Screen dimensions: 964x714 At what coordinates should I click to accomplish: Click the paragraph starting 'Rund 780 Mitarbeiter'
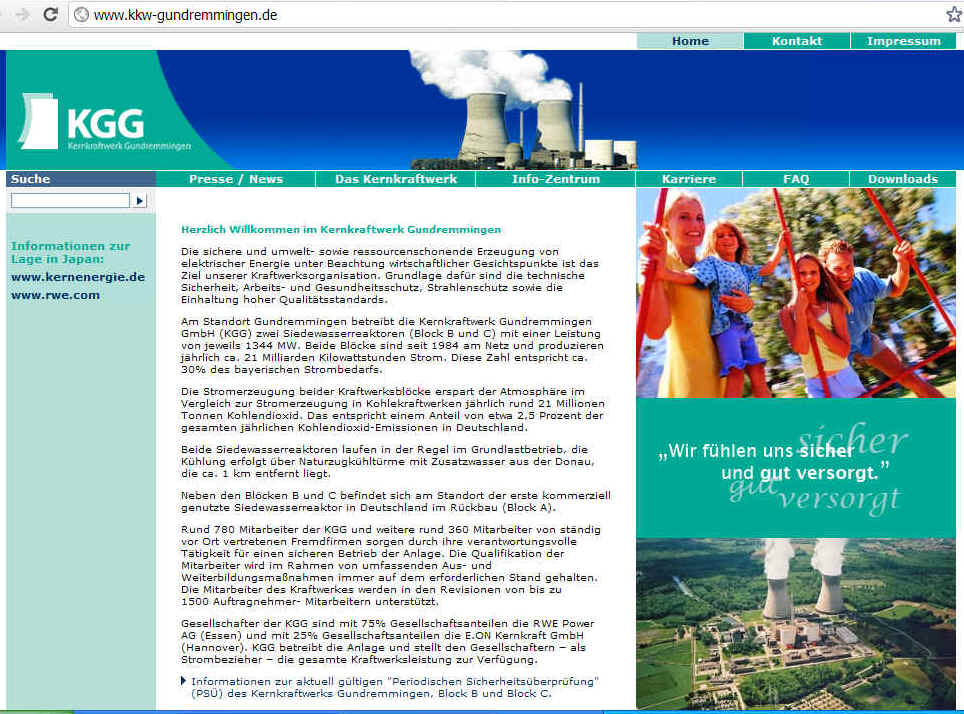click(391, 565)
